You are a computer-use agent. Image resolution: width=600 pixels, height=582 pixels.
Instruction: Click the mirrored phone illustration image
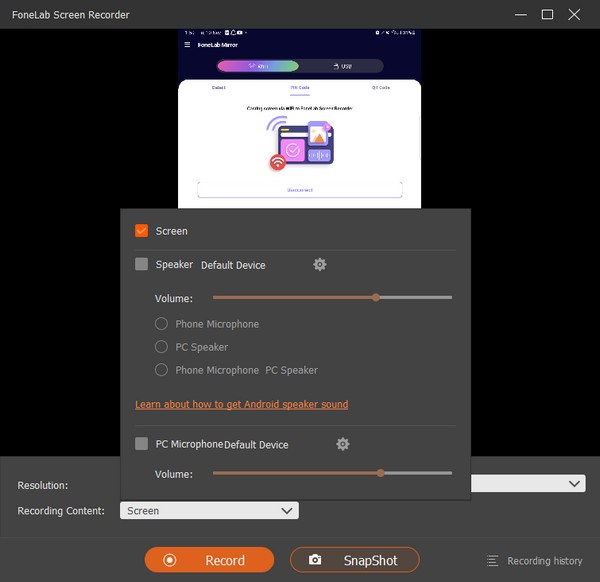300,143
